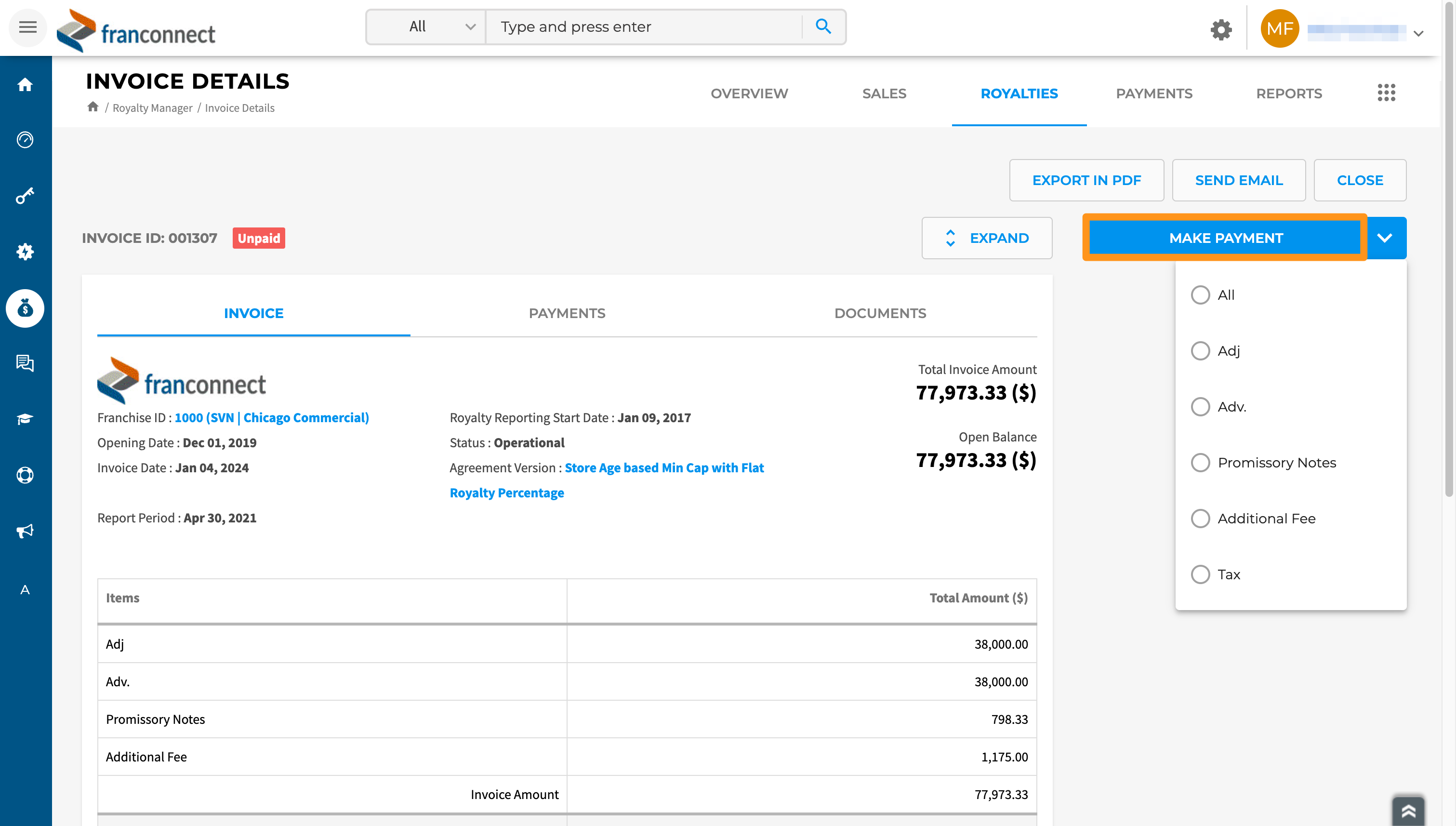Open the apps grid icon
The height and width of the screenshot is (826, 1456).
(1386, 93)
